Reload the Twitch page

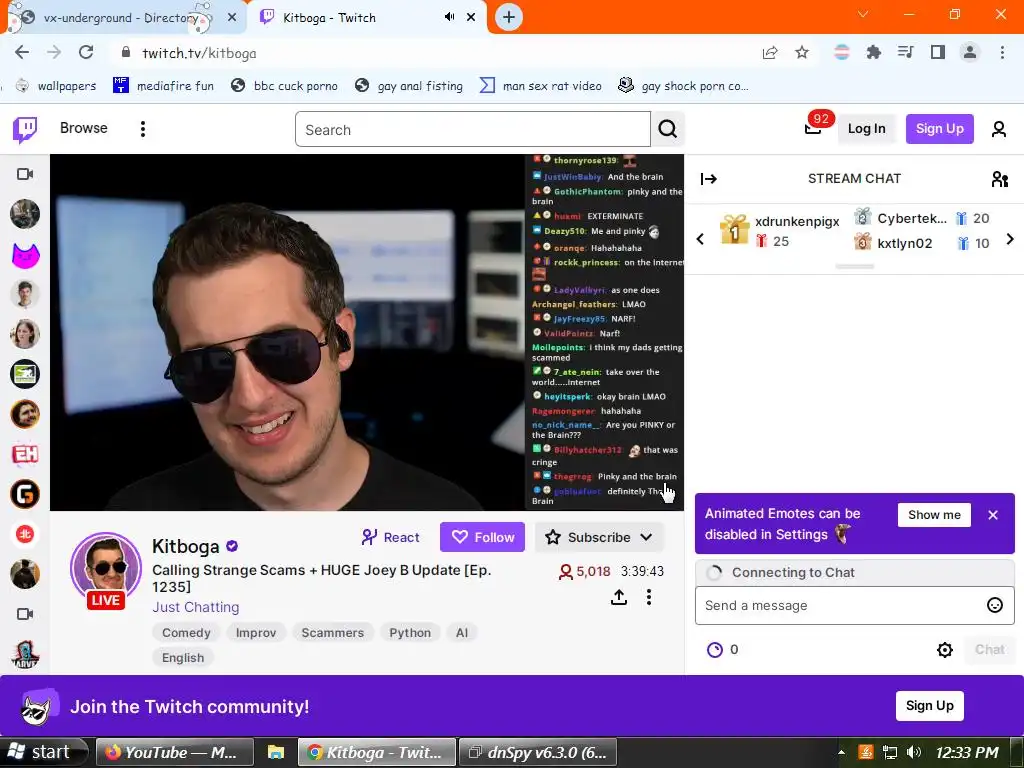(86, 52)
